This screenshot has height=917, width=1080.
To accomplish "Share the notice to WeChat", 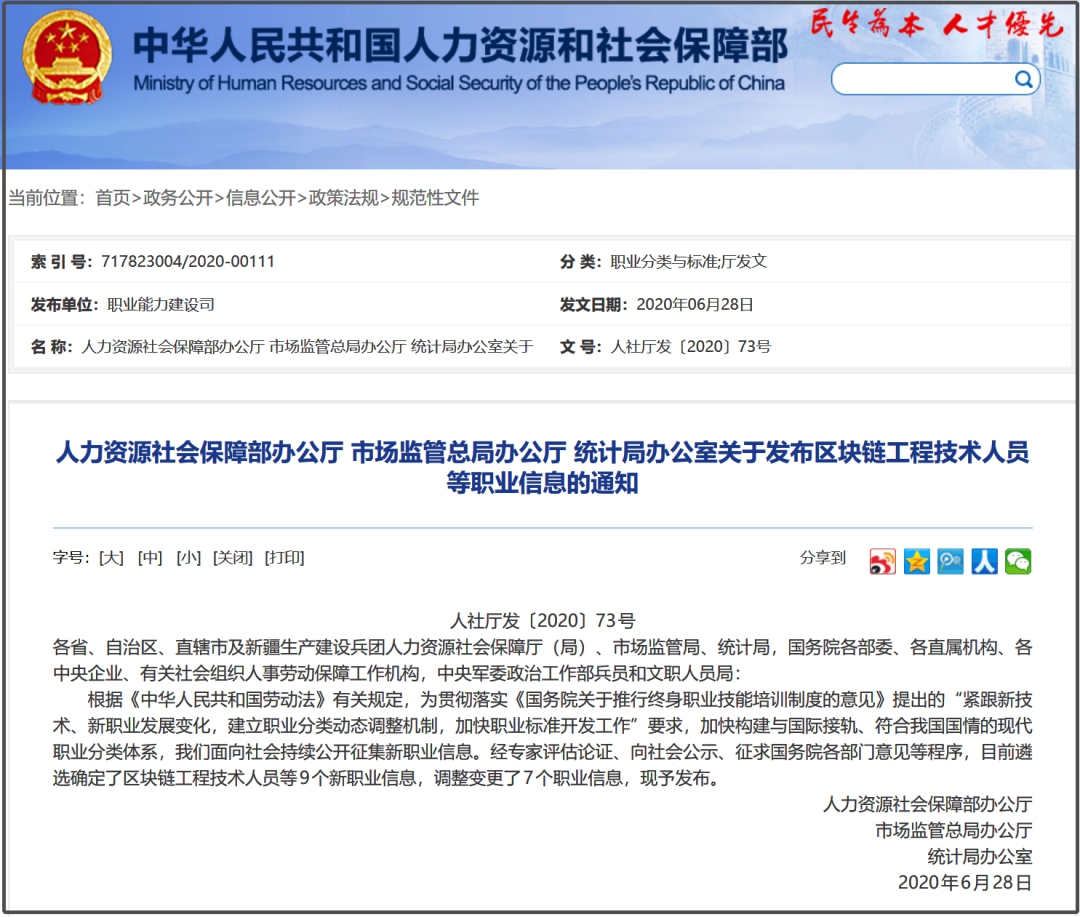I will pos(1018,562).
